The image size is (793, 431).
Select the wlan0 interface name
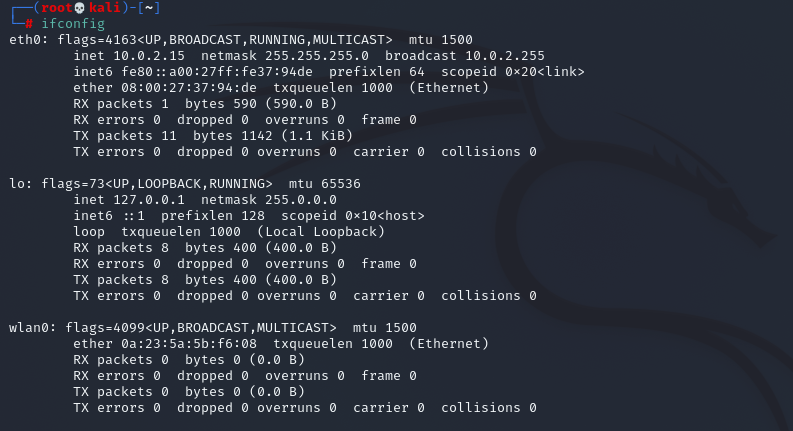(28, 328)
